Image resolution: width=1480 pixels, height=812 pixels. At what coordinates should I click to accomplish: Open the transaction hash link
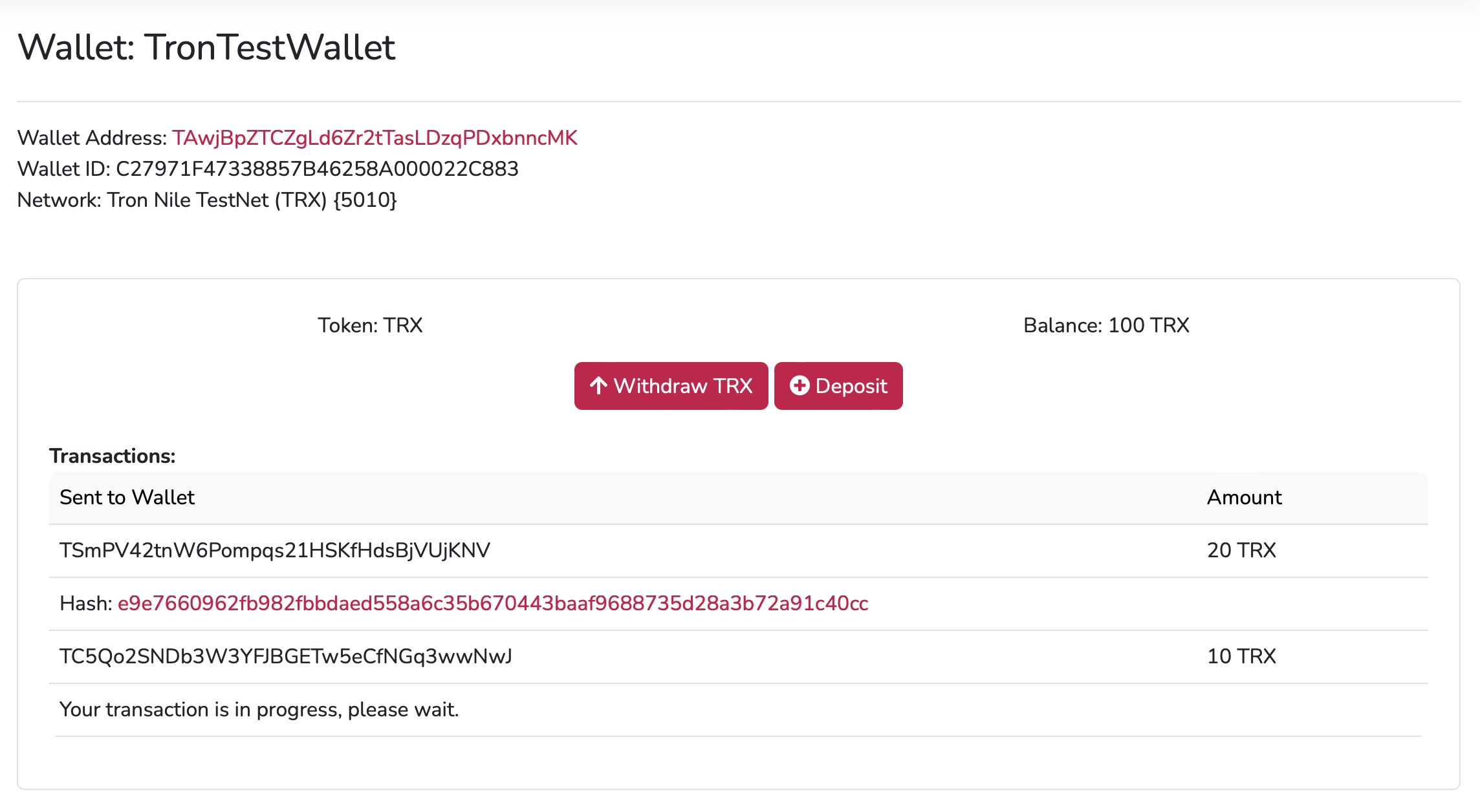(x=492, y=603)
